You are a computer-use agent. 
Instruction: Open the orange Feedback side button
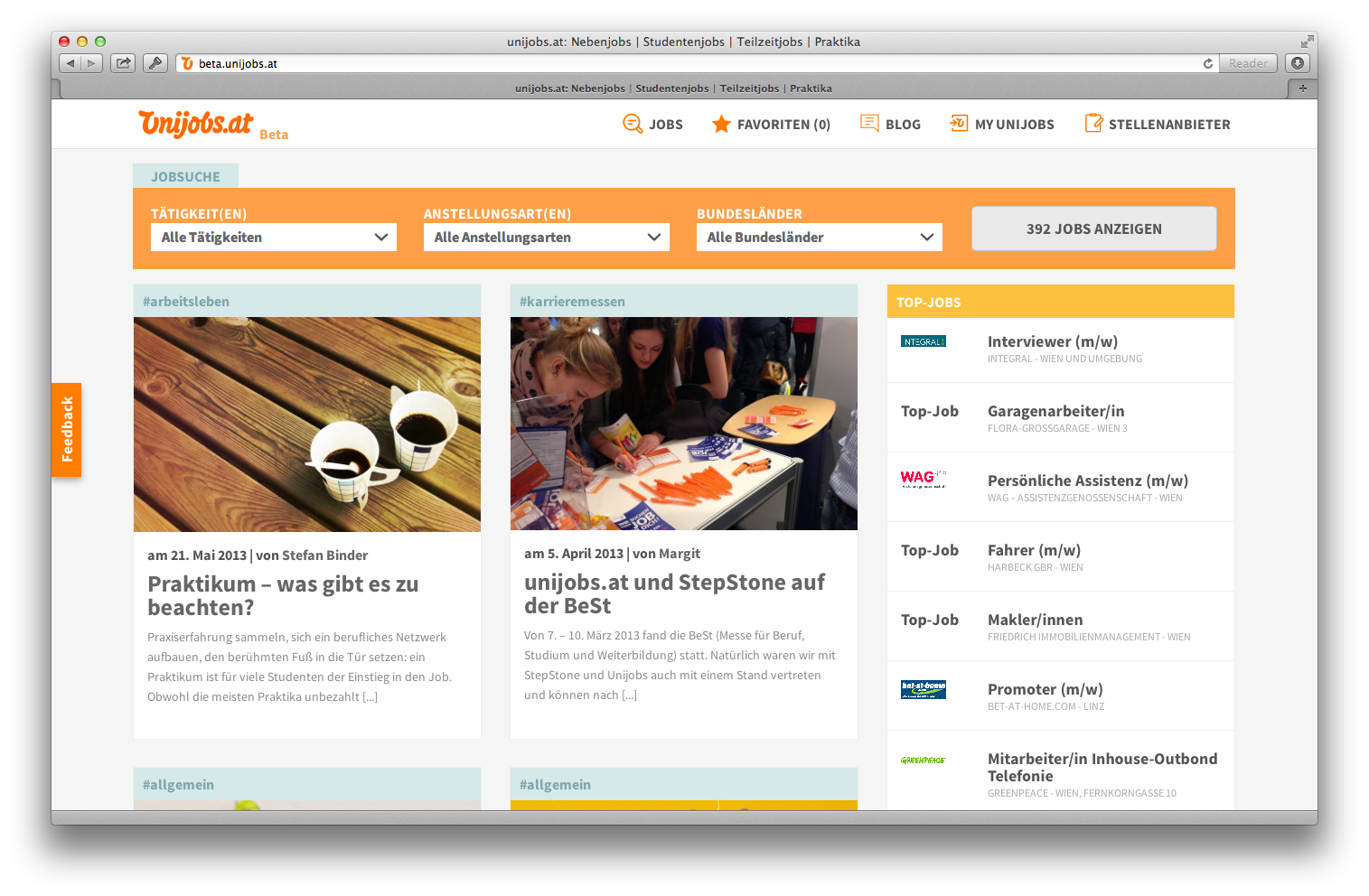[67, 430]
